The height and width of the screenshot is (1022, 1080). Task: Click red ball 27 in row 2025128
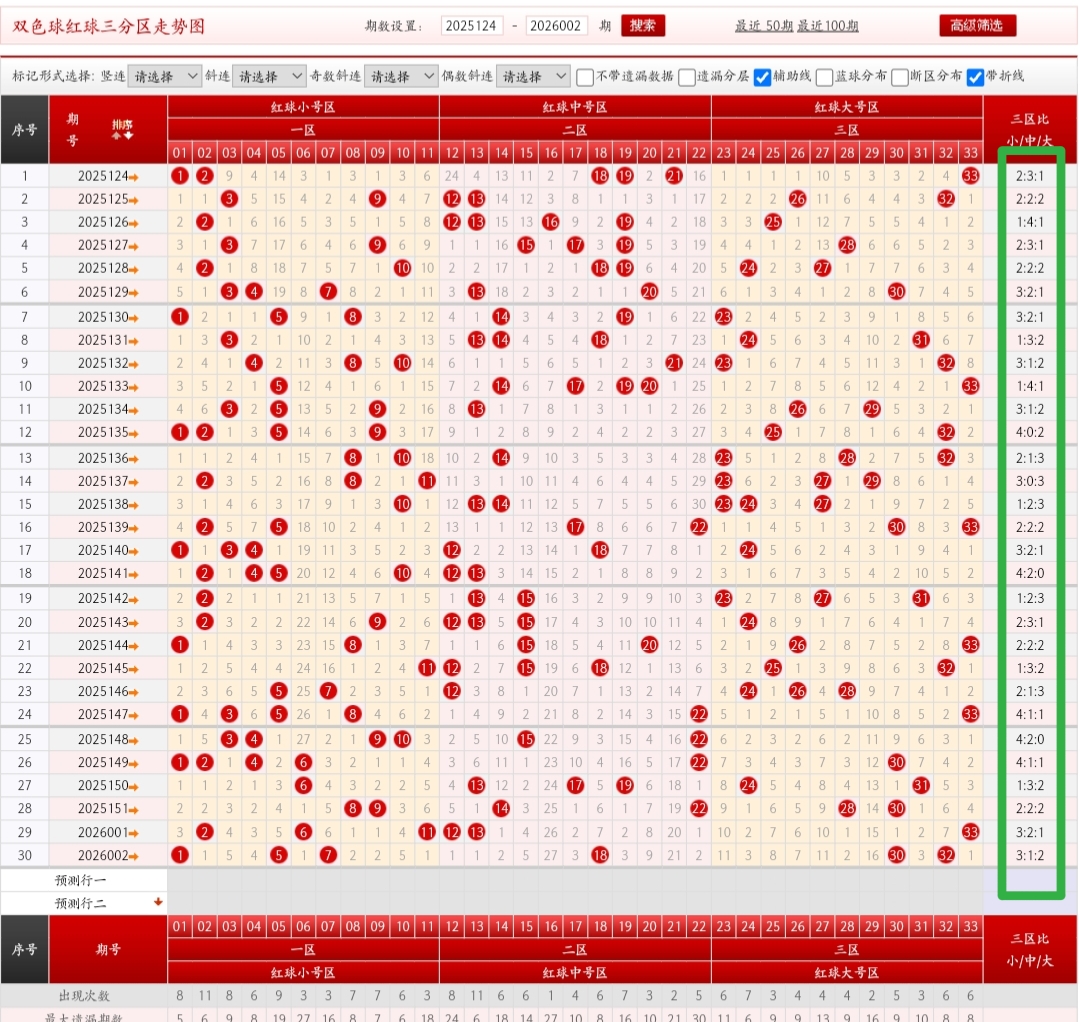coord(822,268)
